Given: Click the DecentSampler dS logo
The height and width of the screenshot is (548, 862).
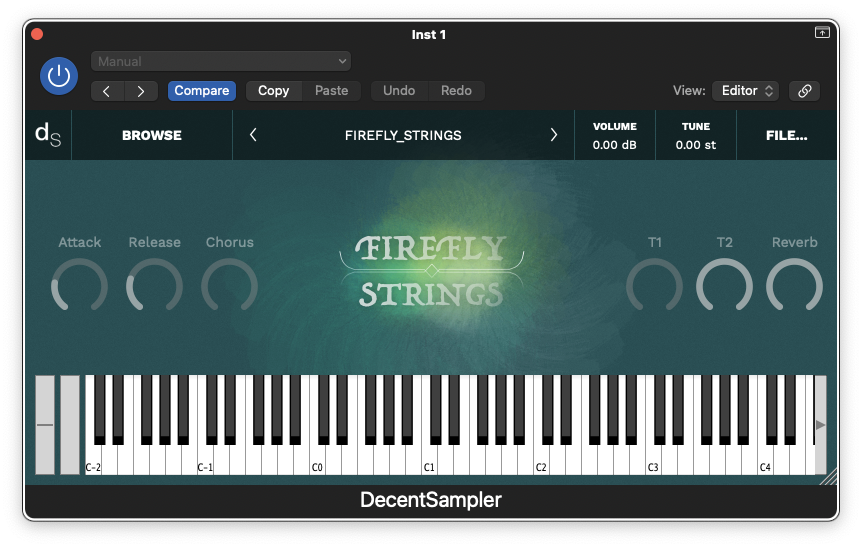Looking at the screenshot, I should (48, 135).
